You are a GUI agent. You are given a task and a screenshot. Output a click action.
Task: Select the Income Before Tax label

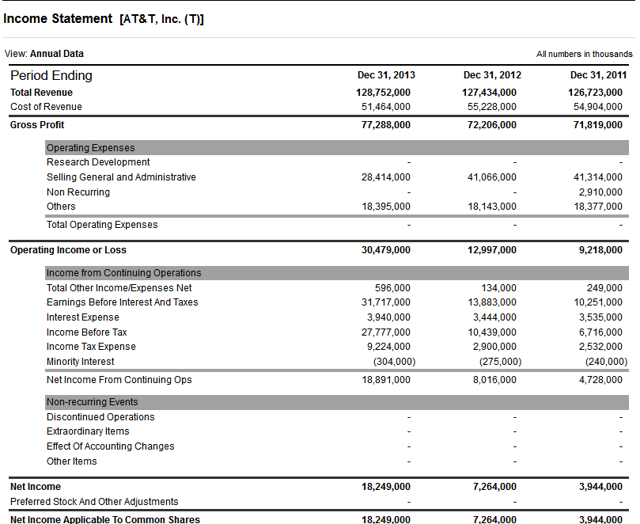(87, 332)
